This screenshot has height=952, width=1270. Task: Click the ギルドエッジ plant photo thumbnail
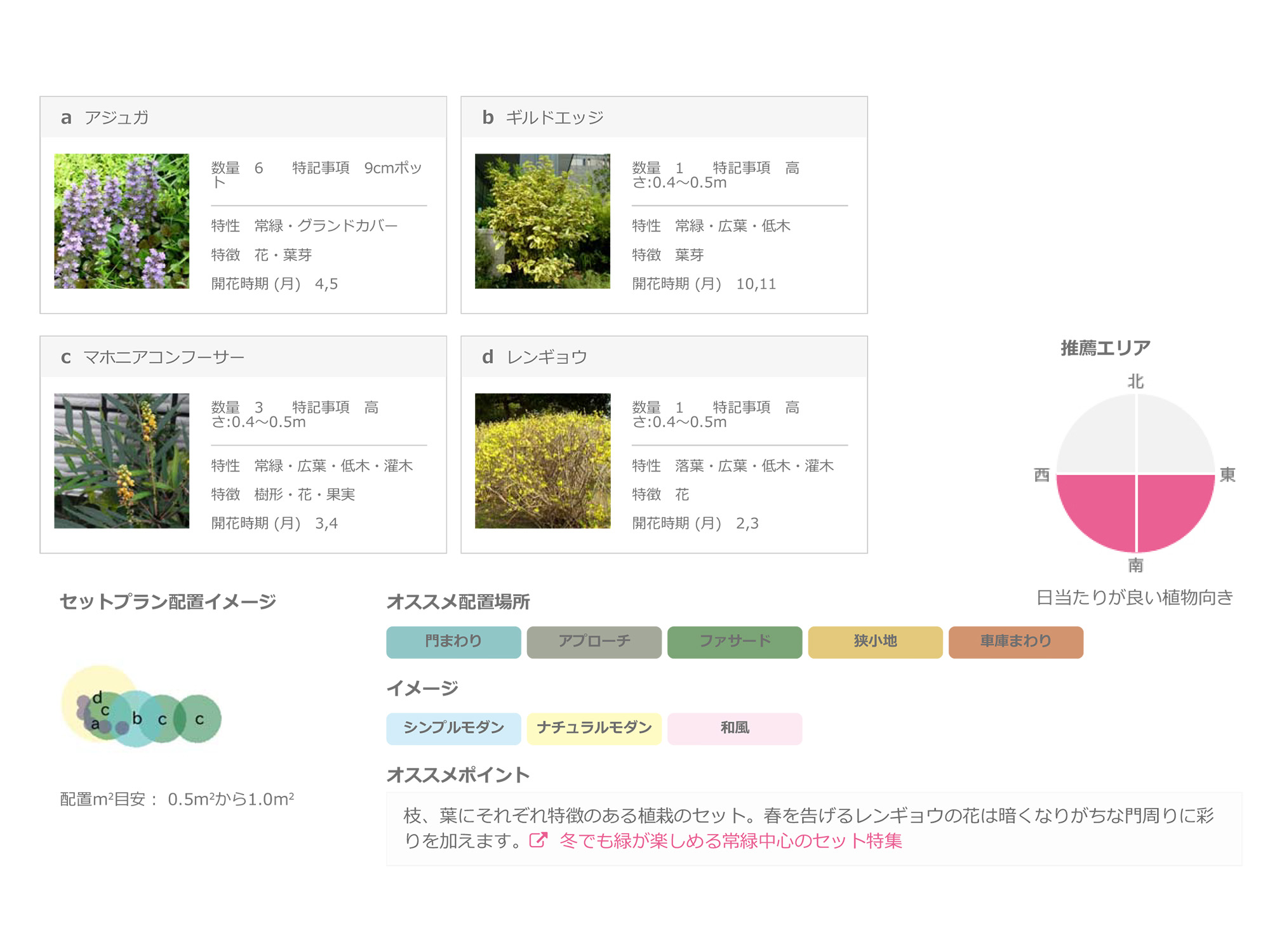click(x=542, y=221)
